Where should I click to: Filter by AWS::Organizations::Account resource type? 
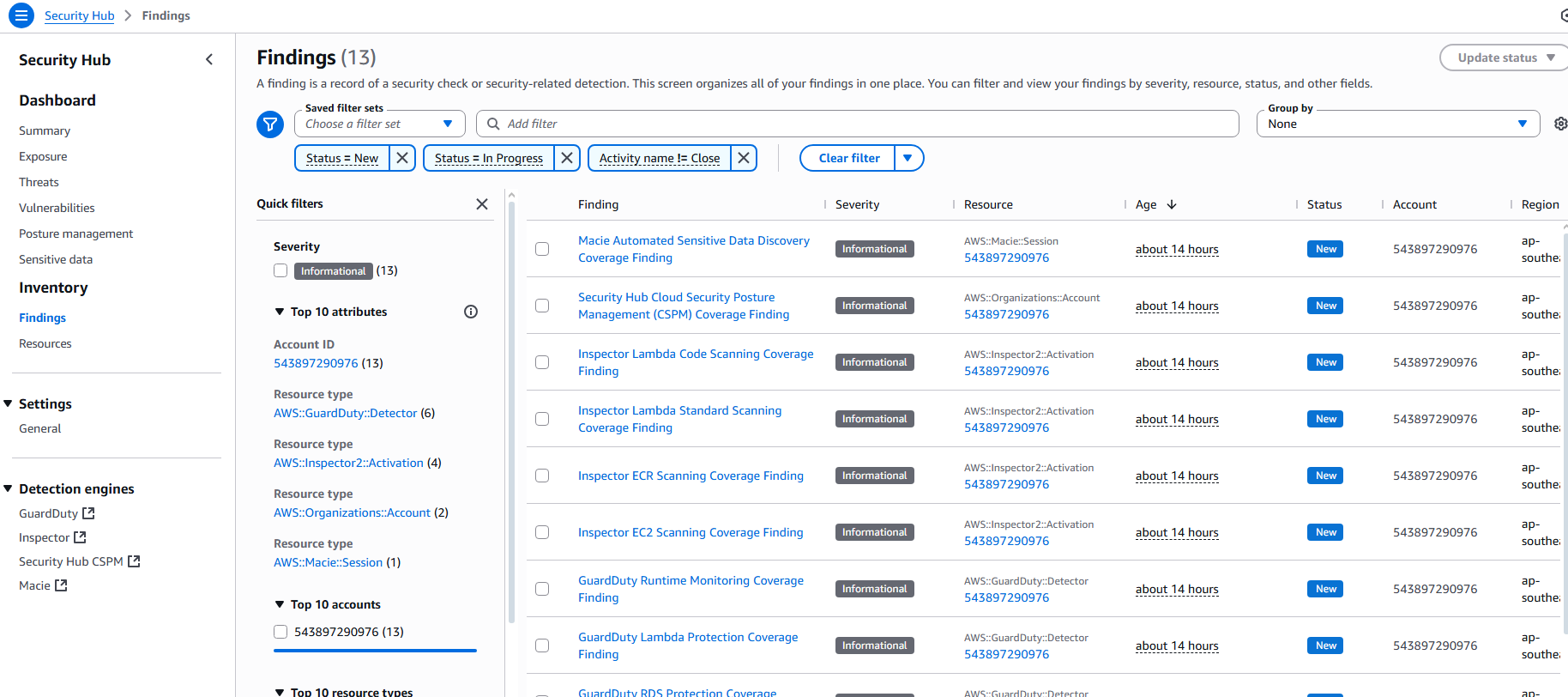(353, 512)
